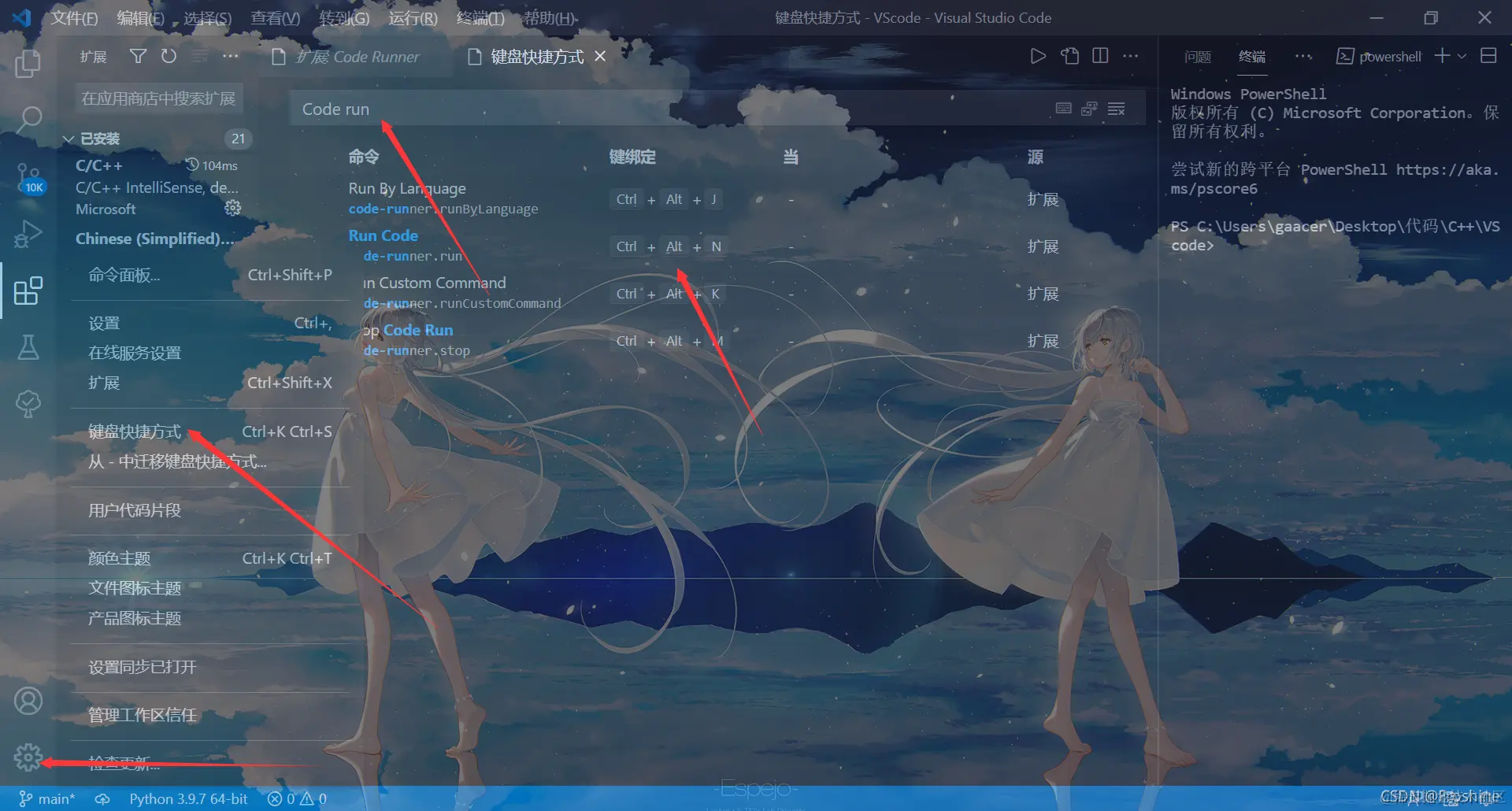Select 产品图标主题 from the manage menu
This screenshot has height=811, width=1512.
tap(211, 618)
